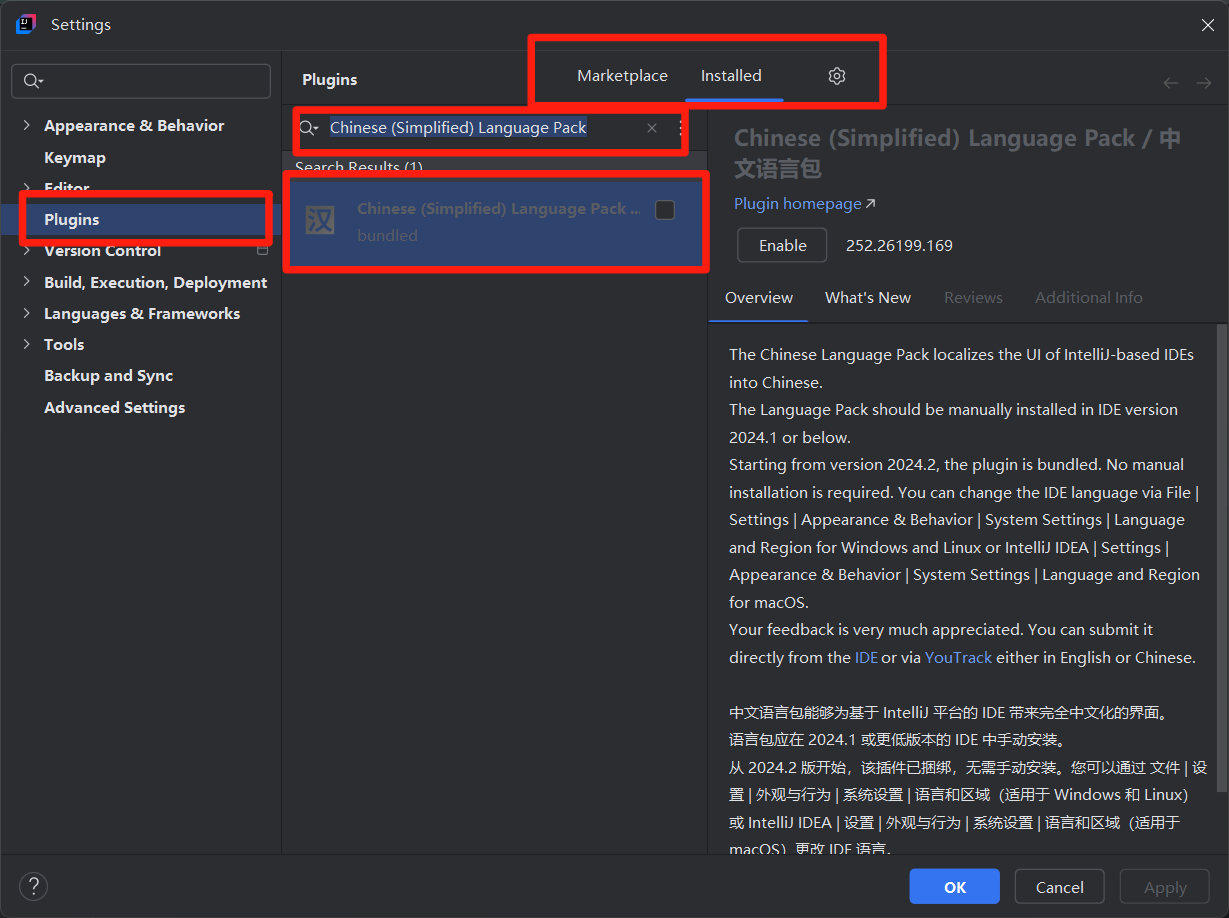Open Backup and Sync settings
1229x918 pixels.
109,376
